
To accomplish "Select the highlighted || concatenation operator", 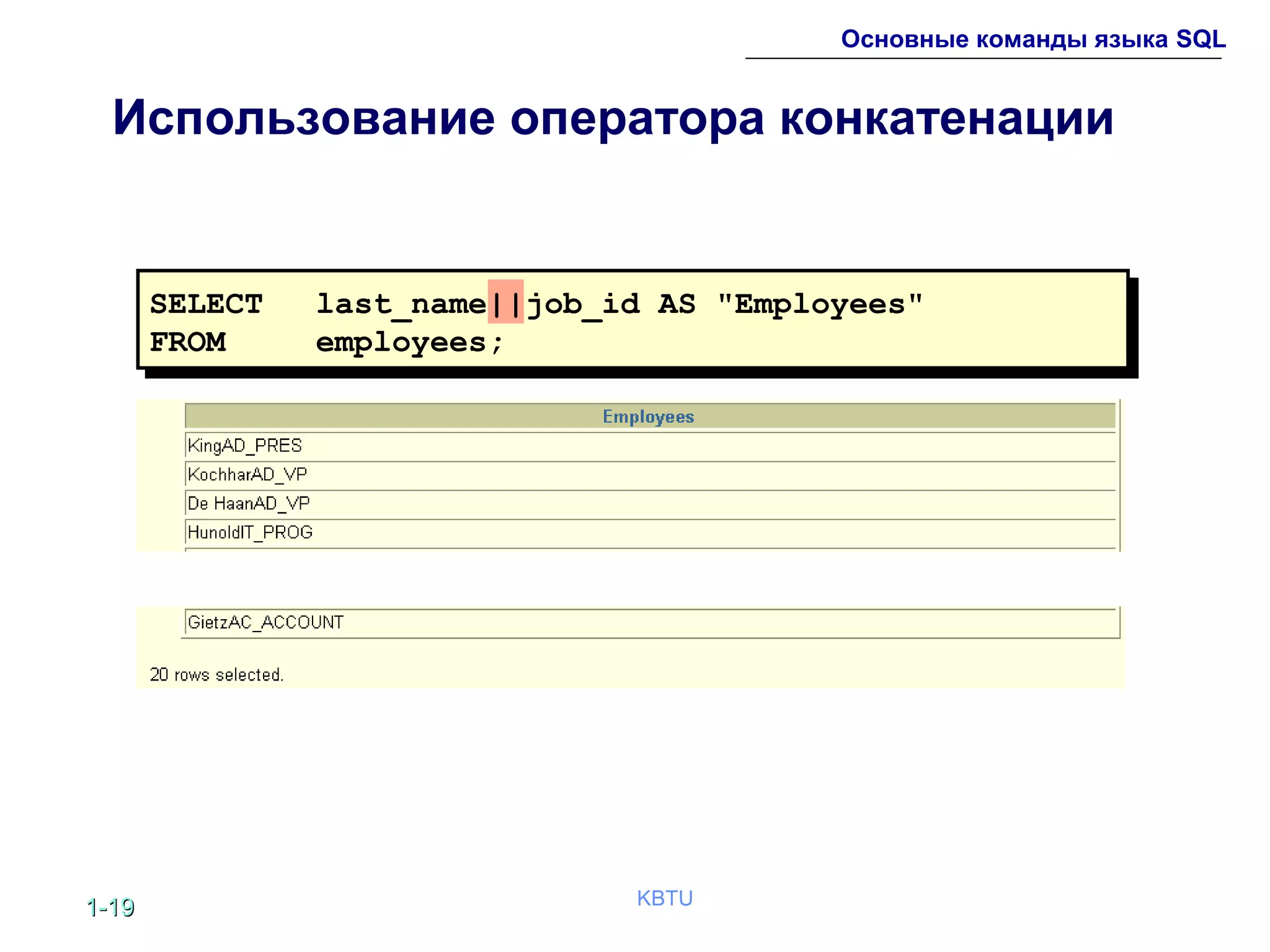I will pos(505,302).
